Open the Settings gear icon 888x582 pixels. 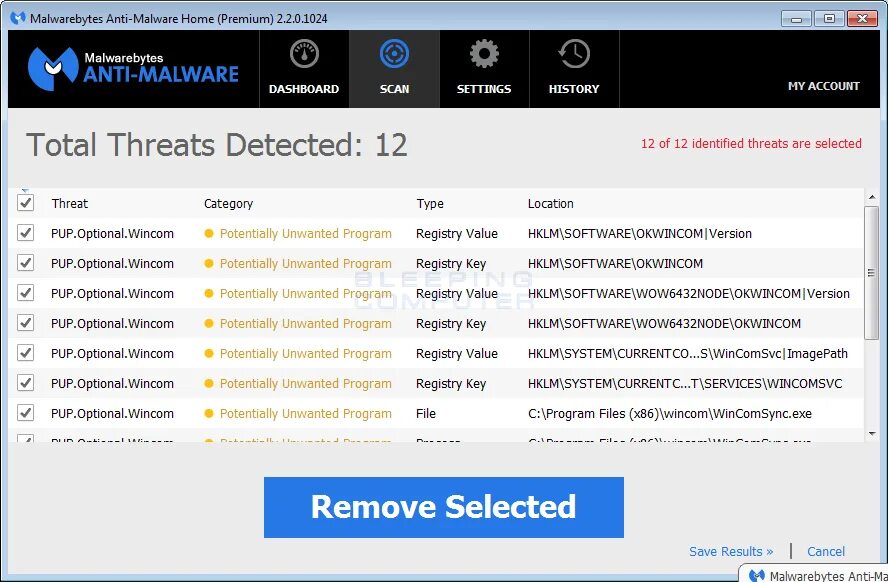pos(484,54)
